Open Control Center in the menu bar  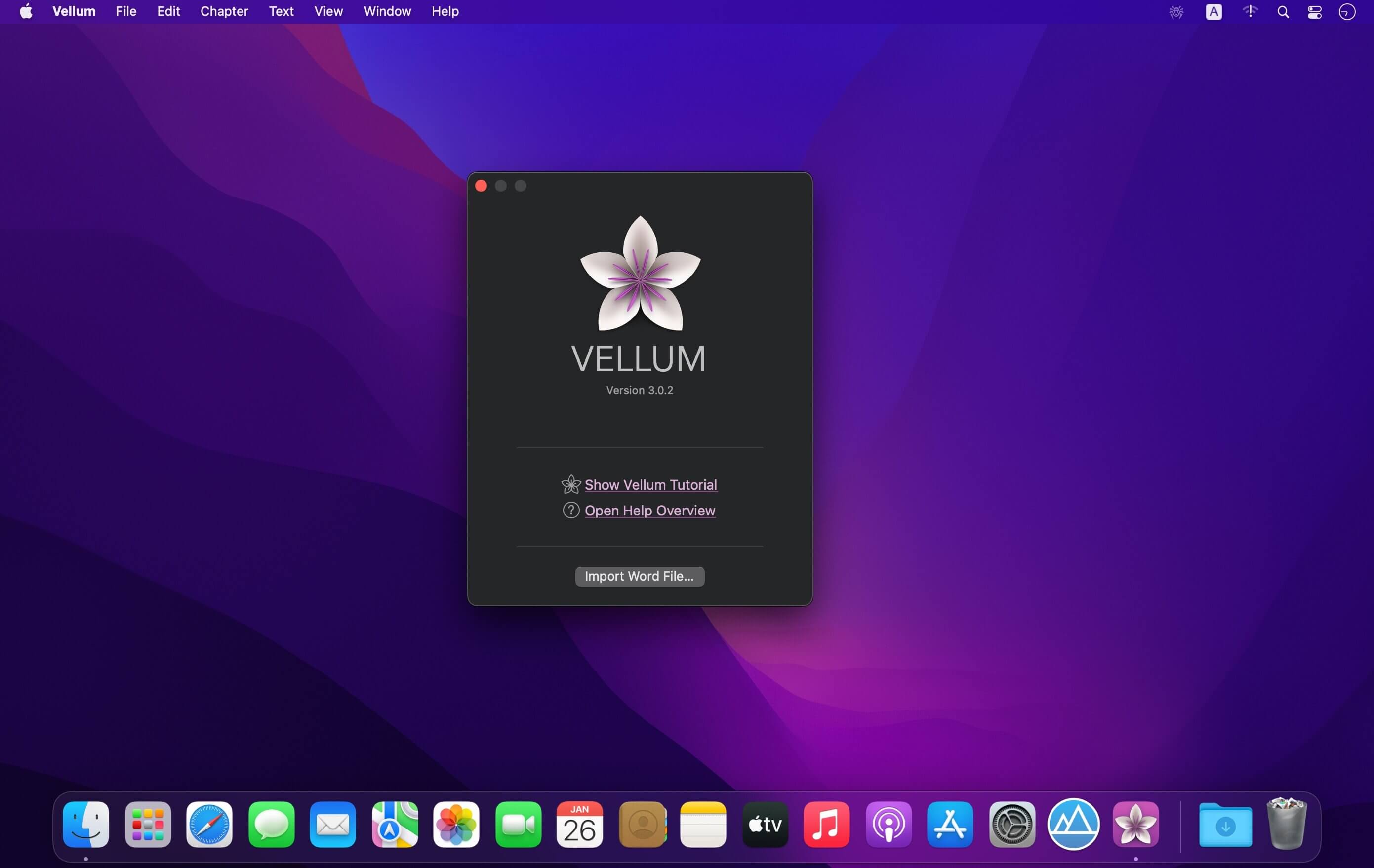(x=1315, y=11)
